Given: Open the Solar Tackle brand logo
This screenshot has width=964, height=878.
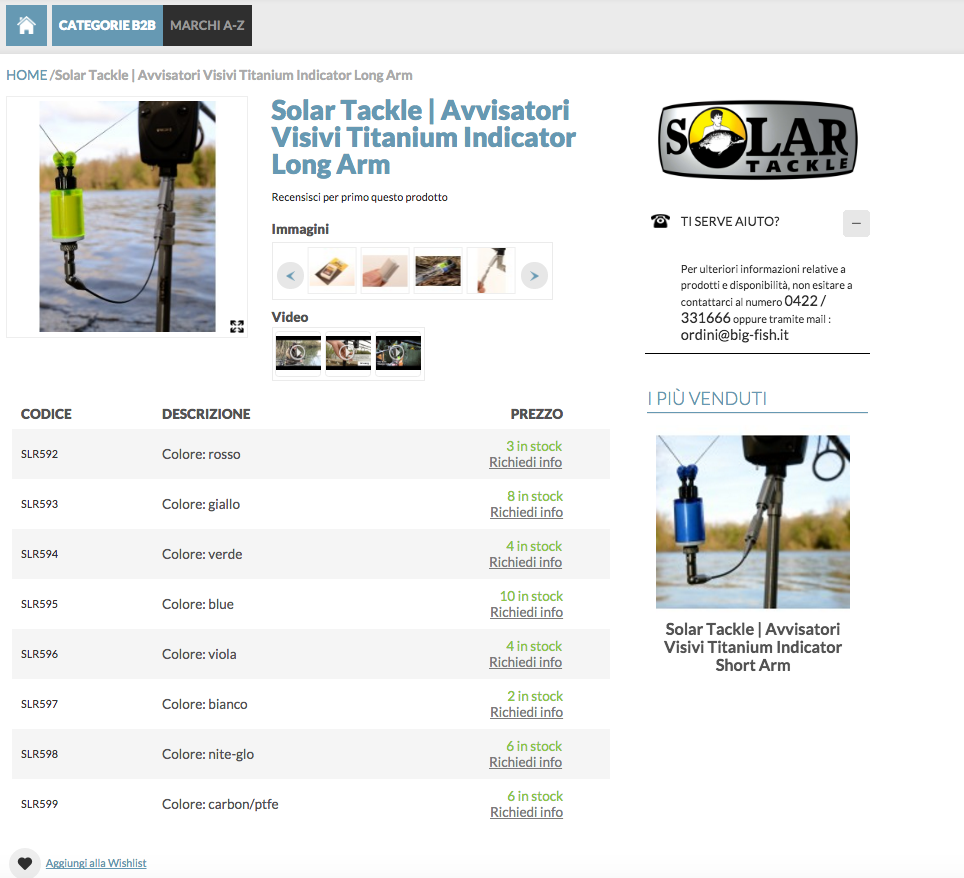Looking at the screenshot, I should pos(757,140).
